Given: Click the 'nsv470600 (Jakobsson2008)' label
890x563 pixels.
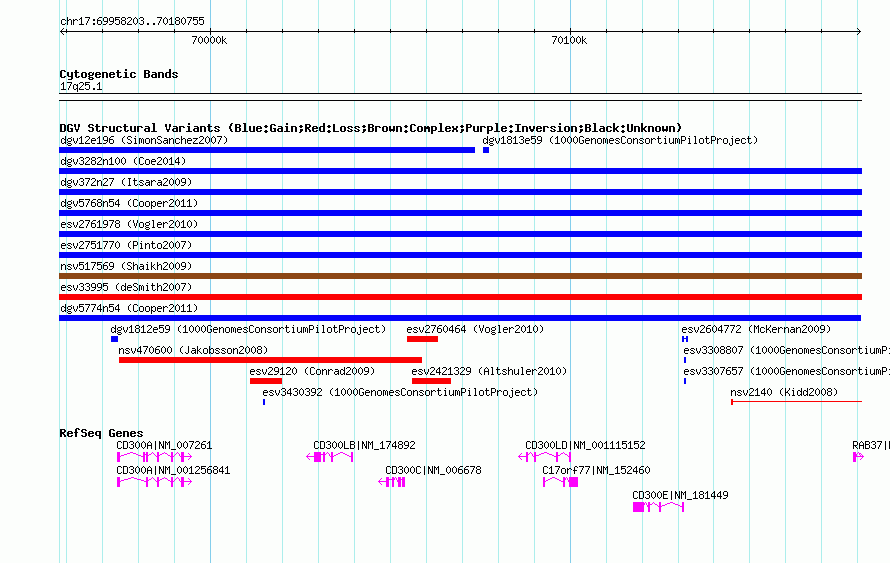Looking at the screenshot, I should pyautogui.click(x=193, y=350).
